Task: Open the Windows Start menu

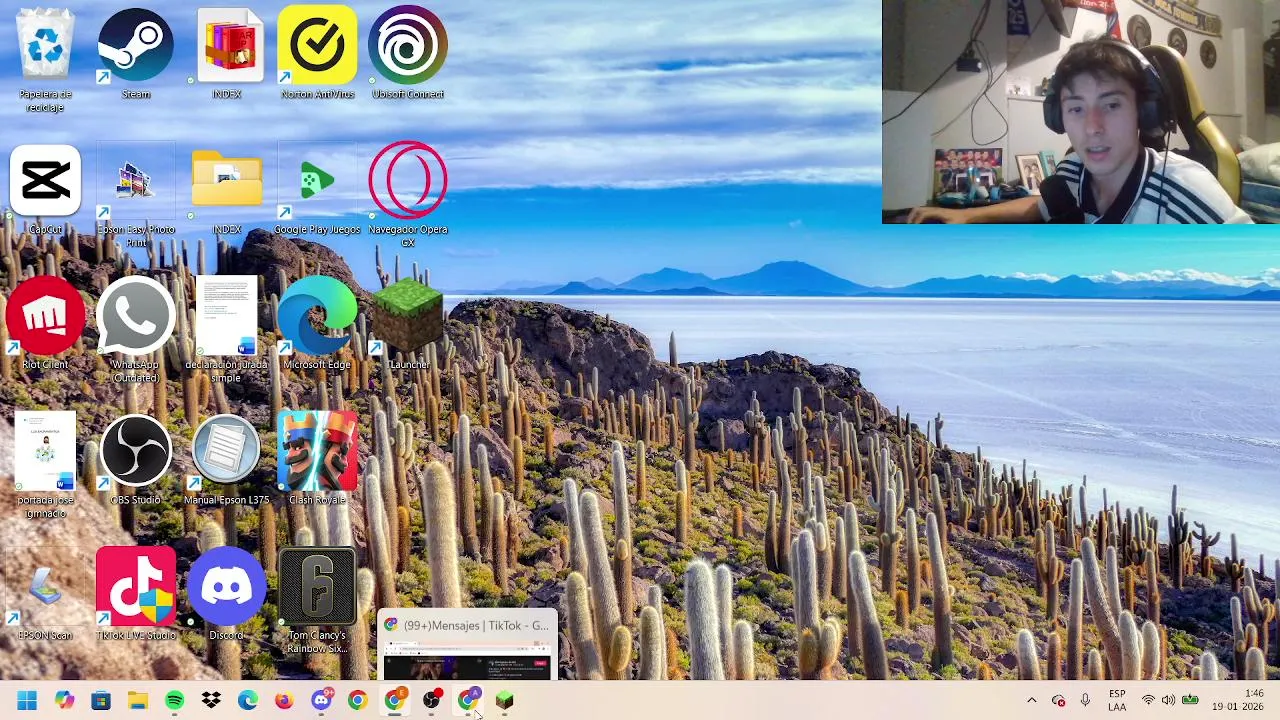Action: [27, 701]
